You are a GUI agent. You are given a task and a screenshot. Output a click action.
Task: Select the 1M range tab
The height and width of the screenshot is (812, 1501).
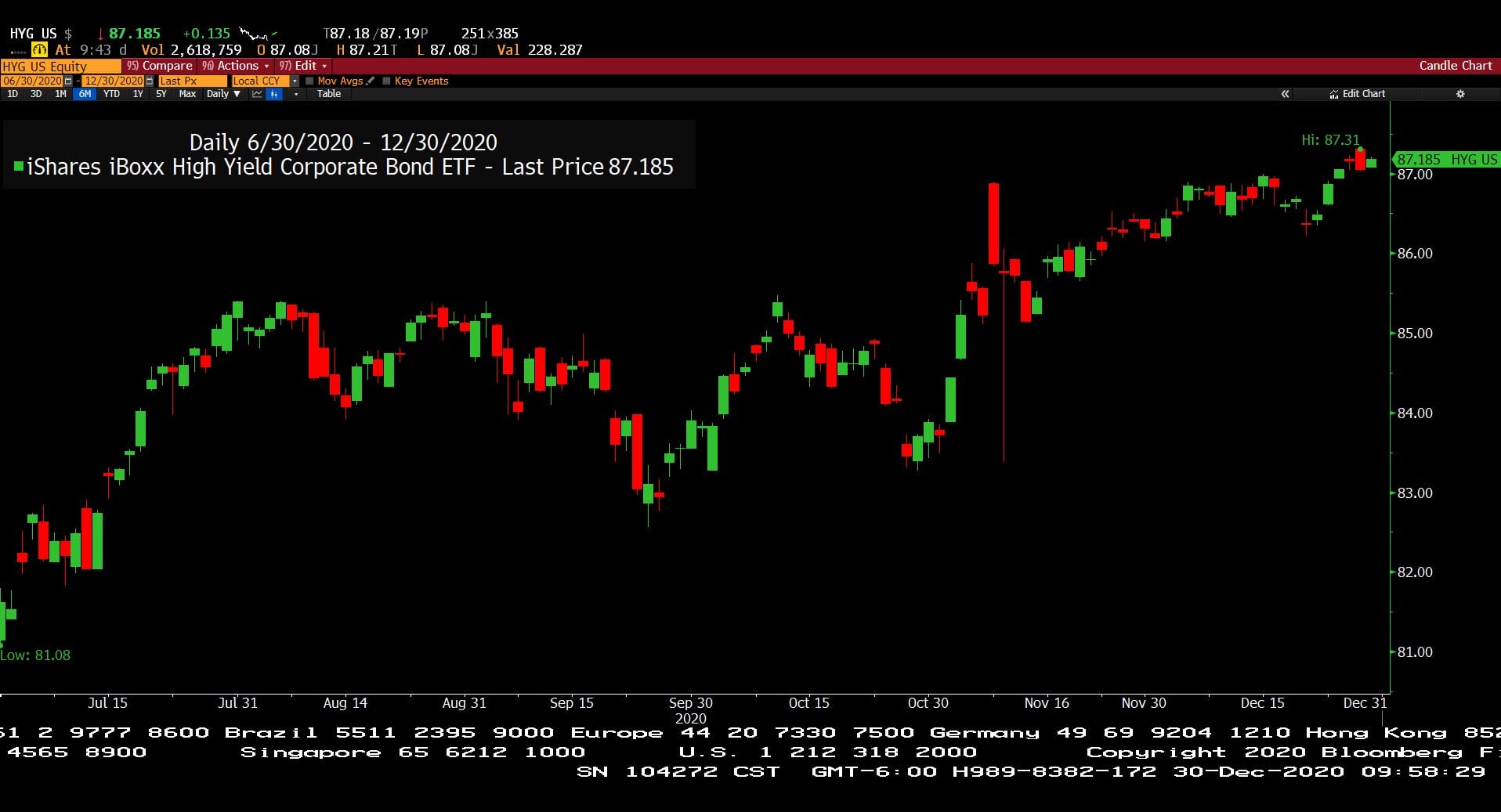[60, 94]
